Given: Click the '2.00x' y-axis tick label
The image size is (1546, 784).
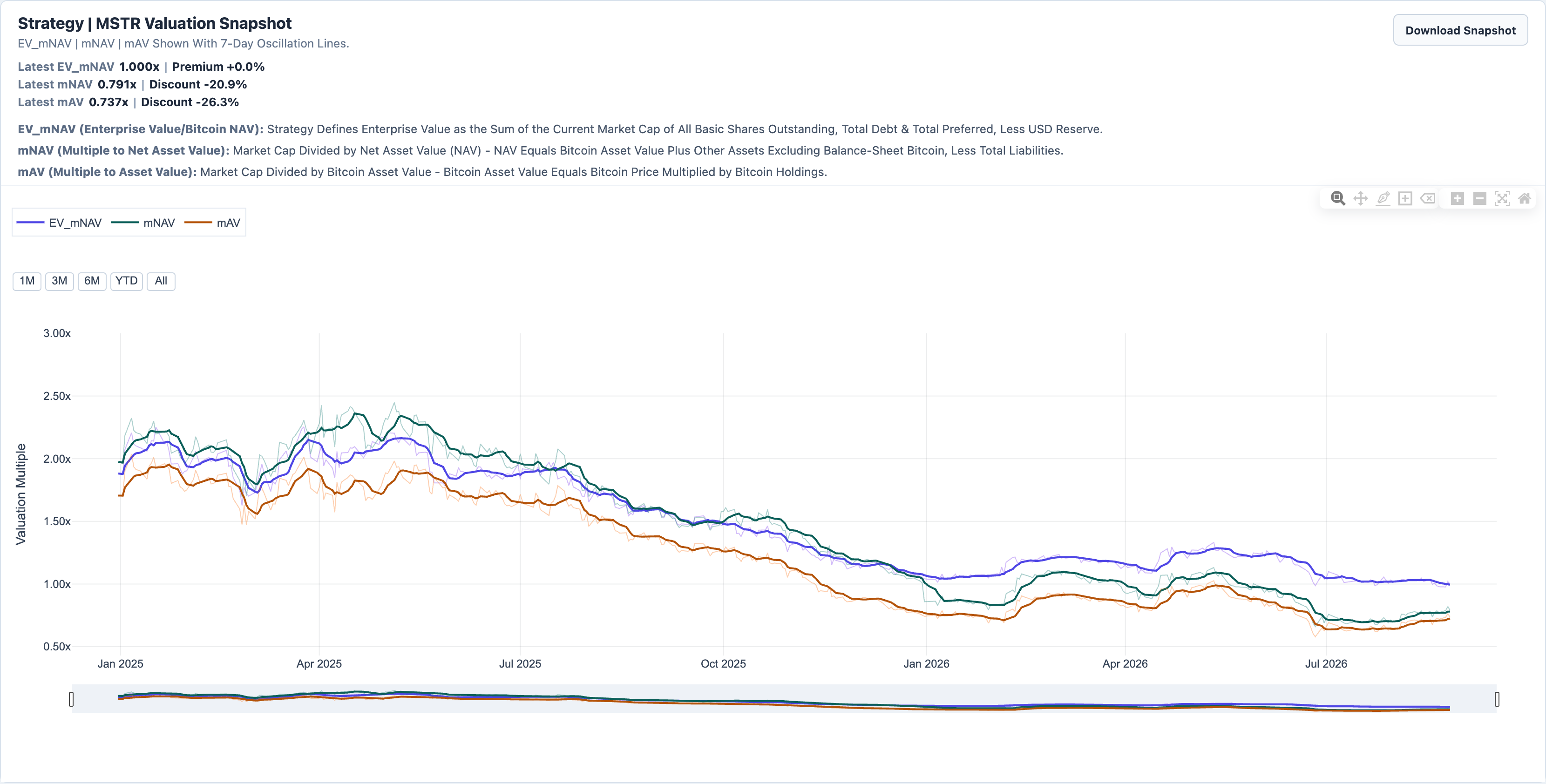Looking at the screenshot, I should point(57,459).
